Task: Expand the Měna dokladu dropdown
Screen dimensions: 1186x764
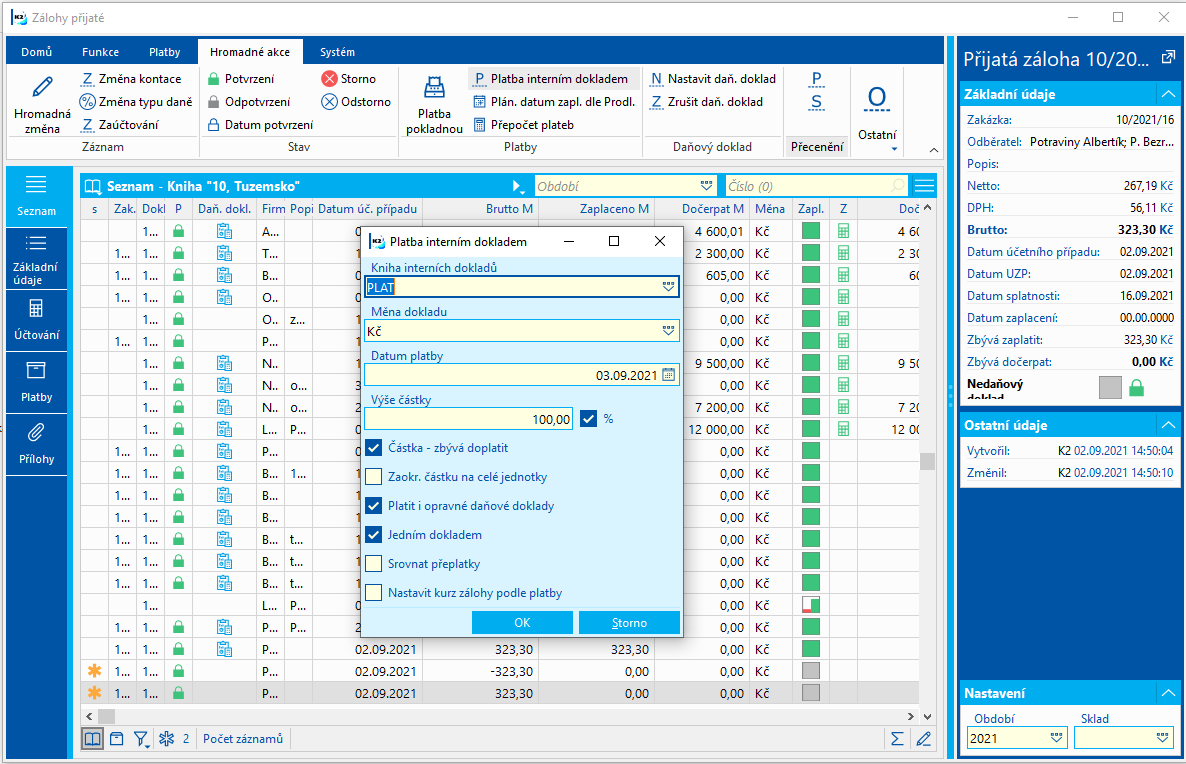Action: 668,330
